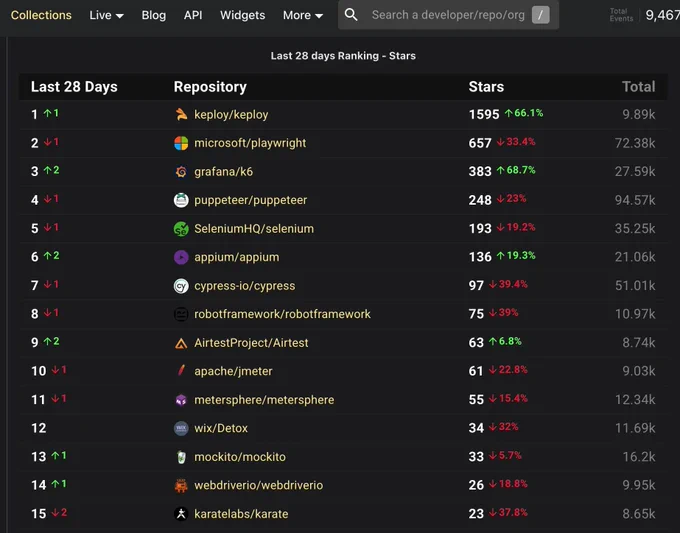Open the mockito/mockito repository link
Viewport: 680px width, 533px height.
pyautogui.click(x=240, y=457)
